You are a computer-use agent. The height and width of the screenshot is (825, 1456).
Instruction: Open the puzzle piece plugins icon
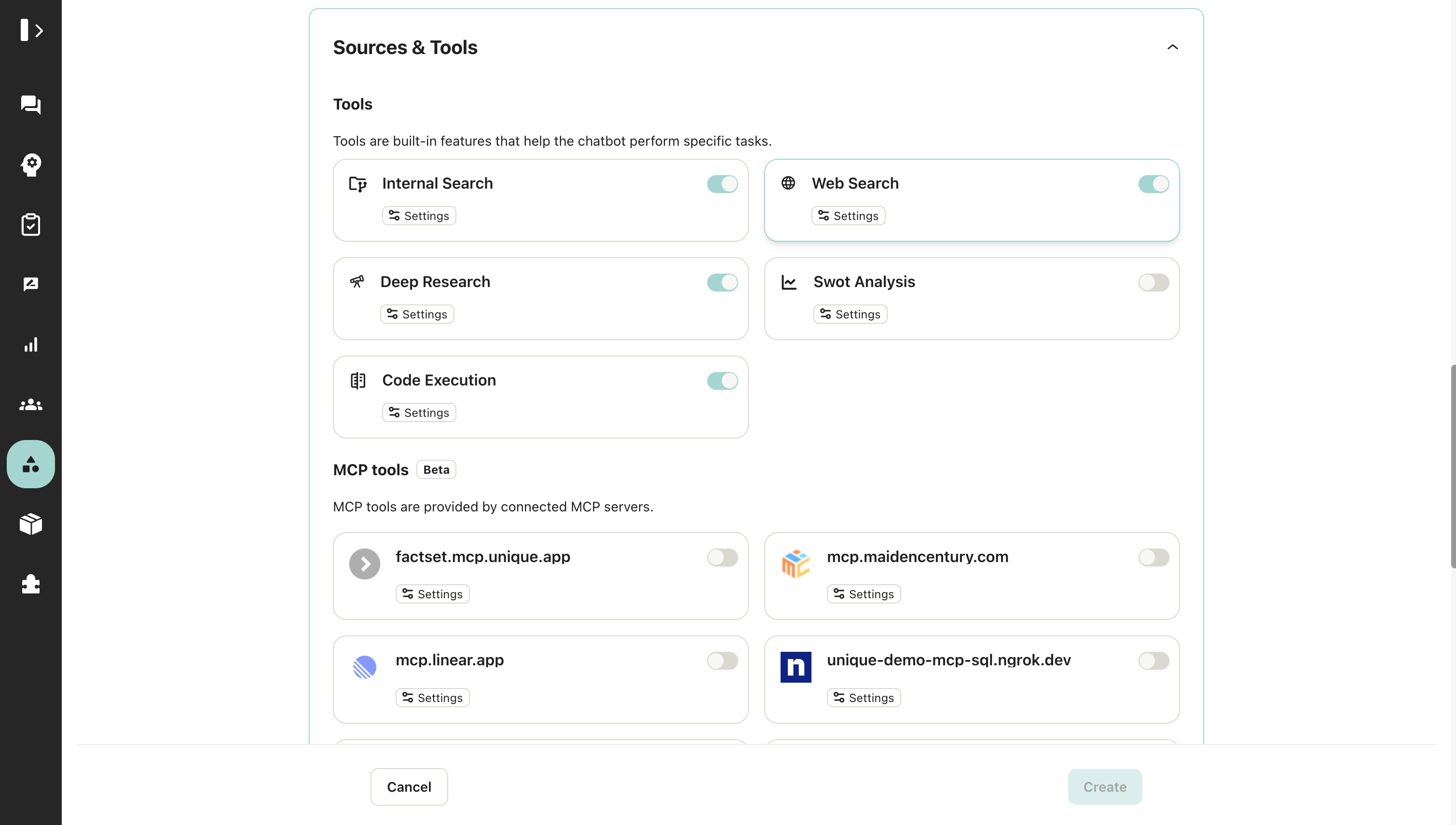click(x=30, y=584)
